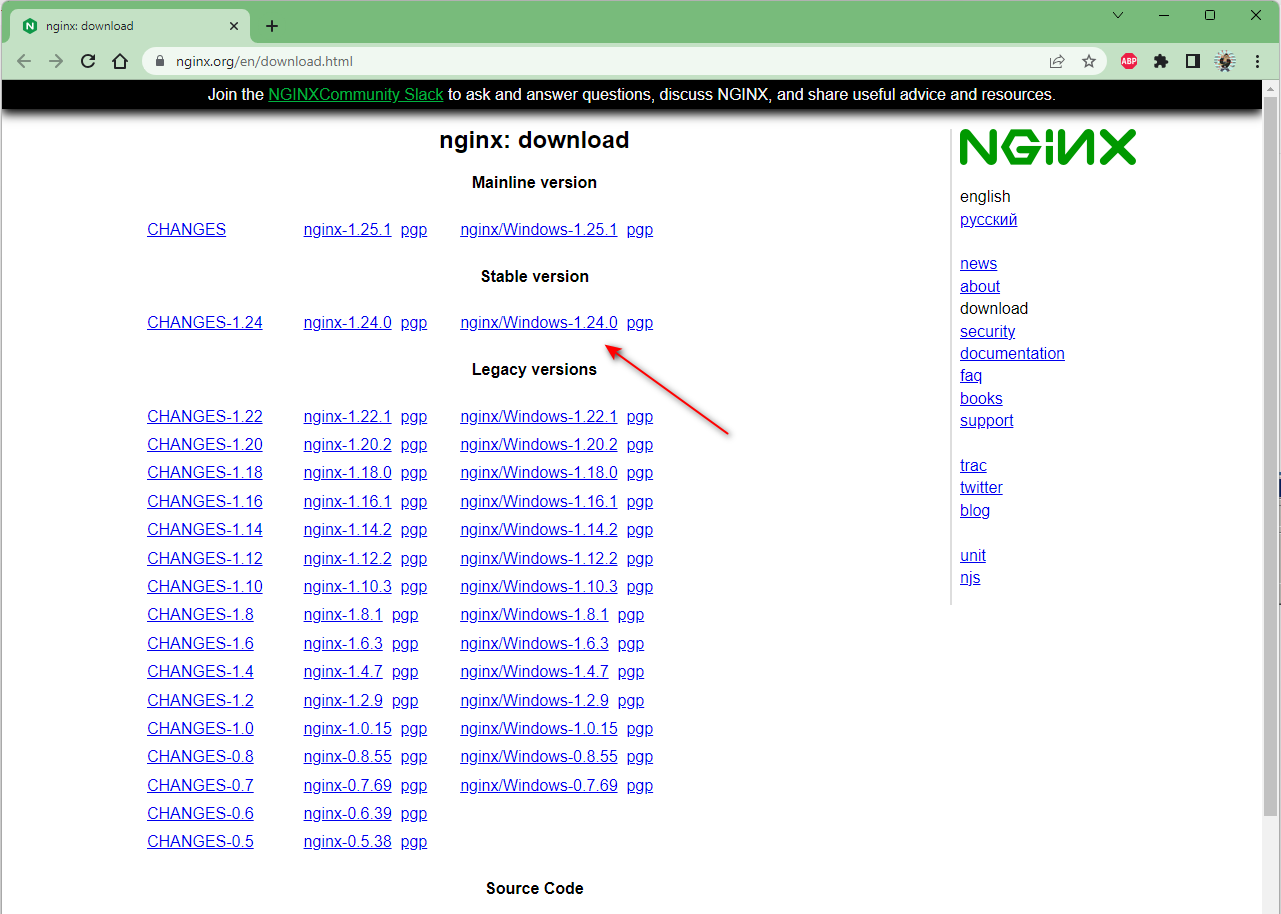1281x914 pixels.
Task: Download nginx/Windows-0.8.55
Action: click(539, 756)
